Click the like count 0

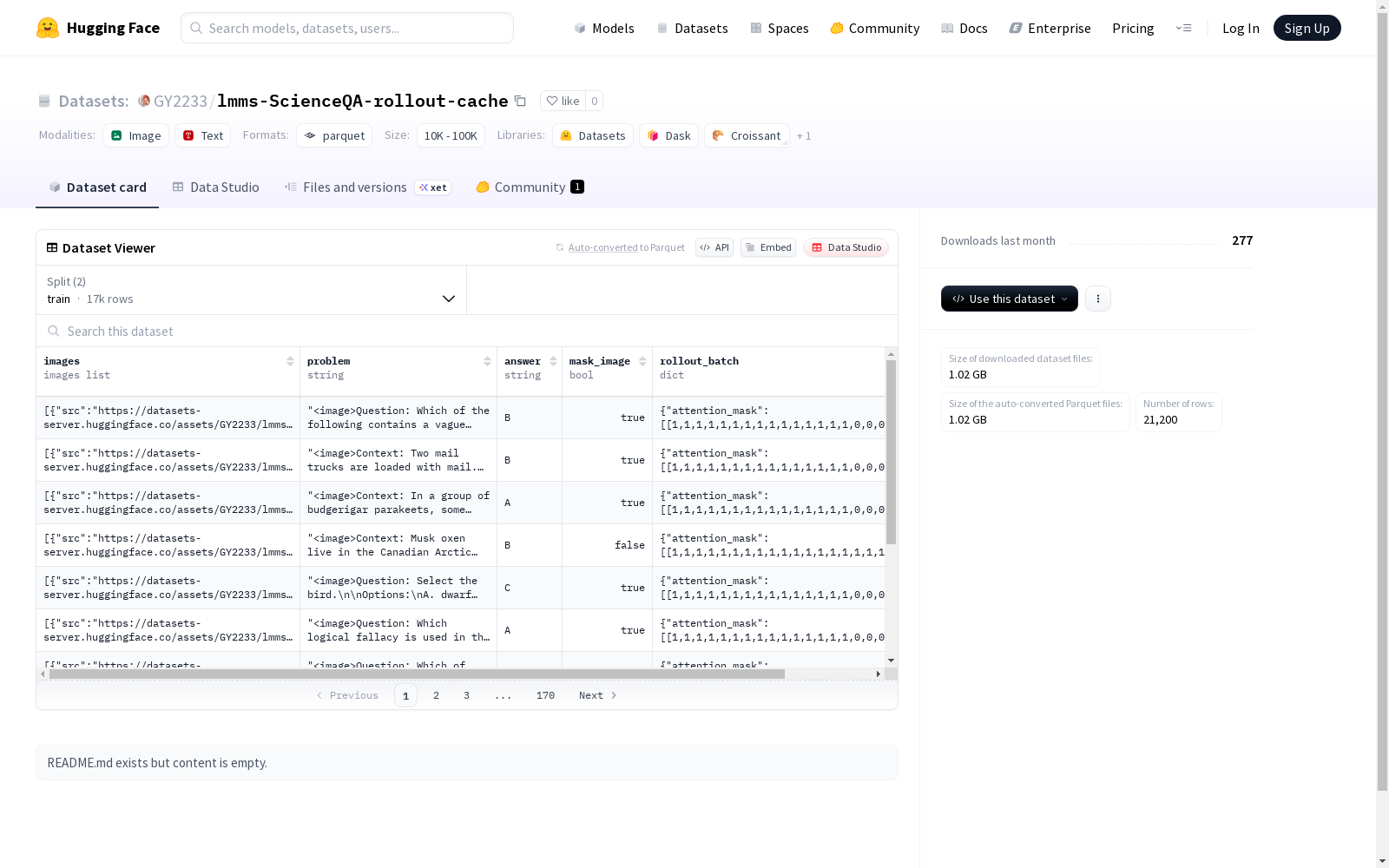(x=594, y=101)
